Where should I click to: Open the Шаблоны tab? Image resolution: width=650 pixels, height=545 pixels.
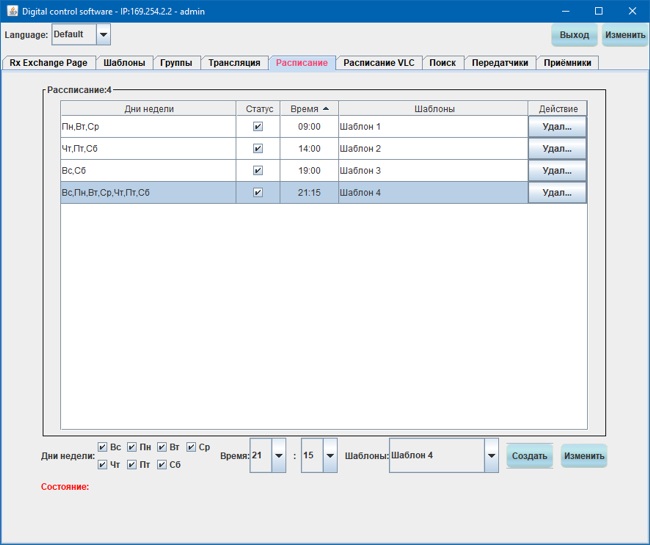coord(124,63)
